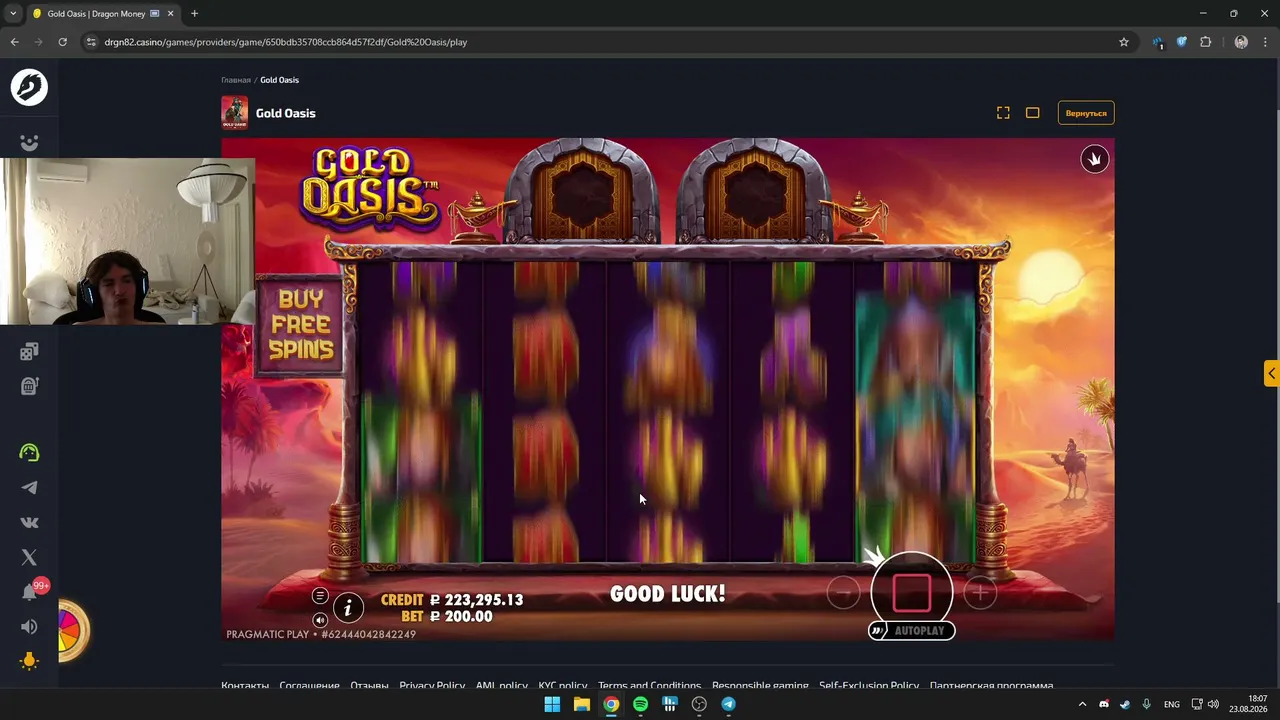The height and width of the screenshot is (720, 1280).
Task: Show hidden system tray icons
Action: 1082,704
